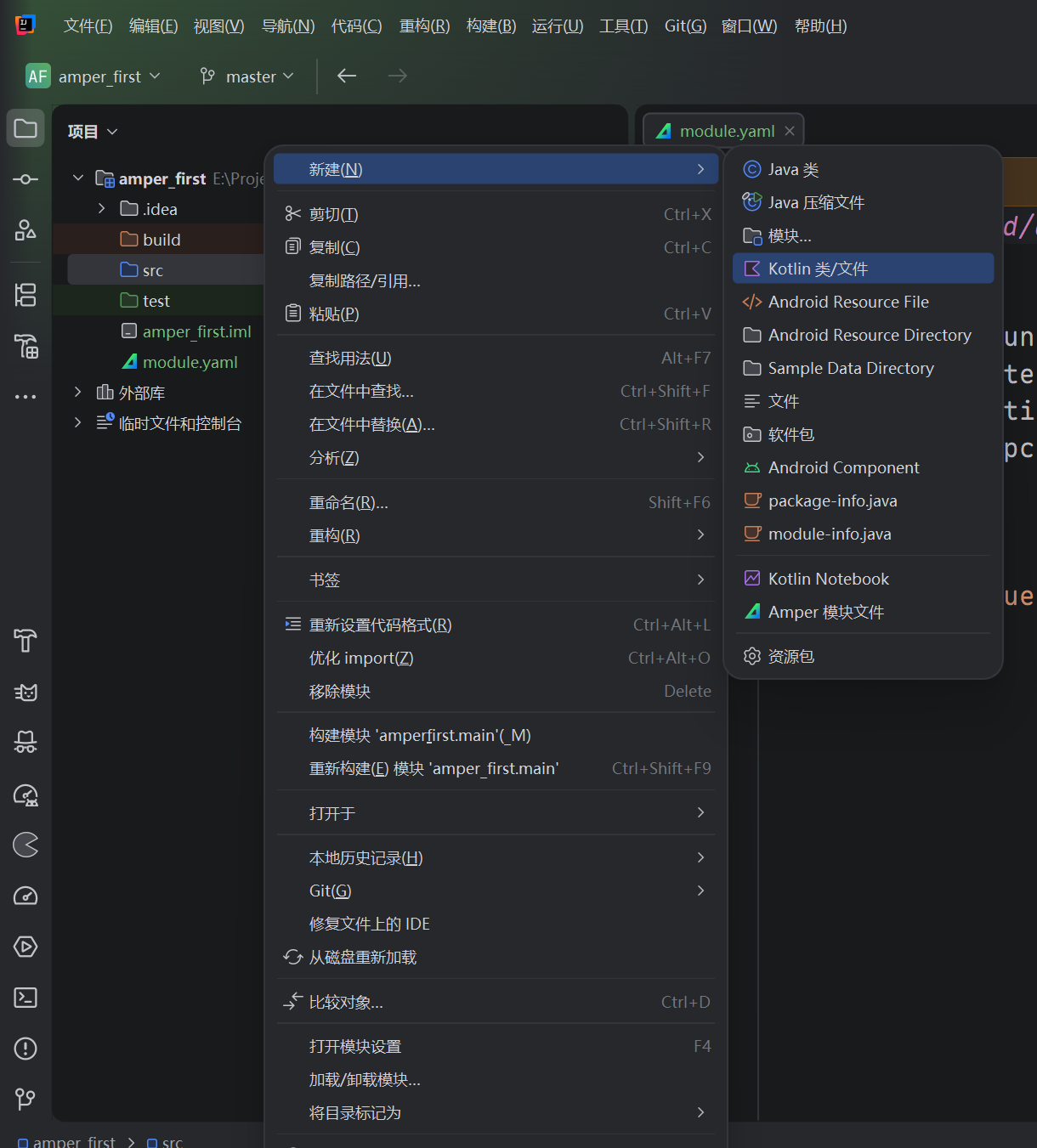The width and height of the screenshot is (1037, 1148).
Task: Open the Project tool window folder icon
Action: [x=25, y=128]
